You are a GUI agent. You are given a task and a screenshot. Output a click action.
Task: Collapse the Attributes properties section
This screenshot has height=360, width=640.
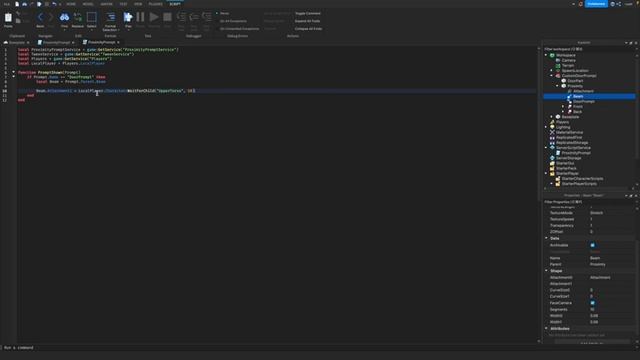point(547,329)
